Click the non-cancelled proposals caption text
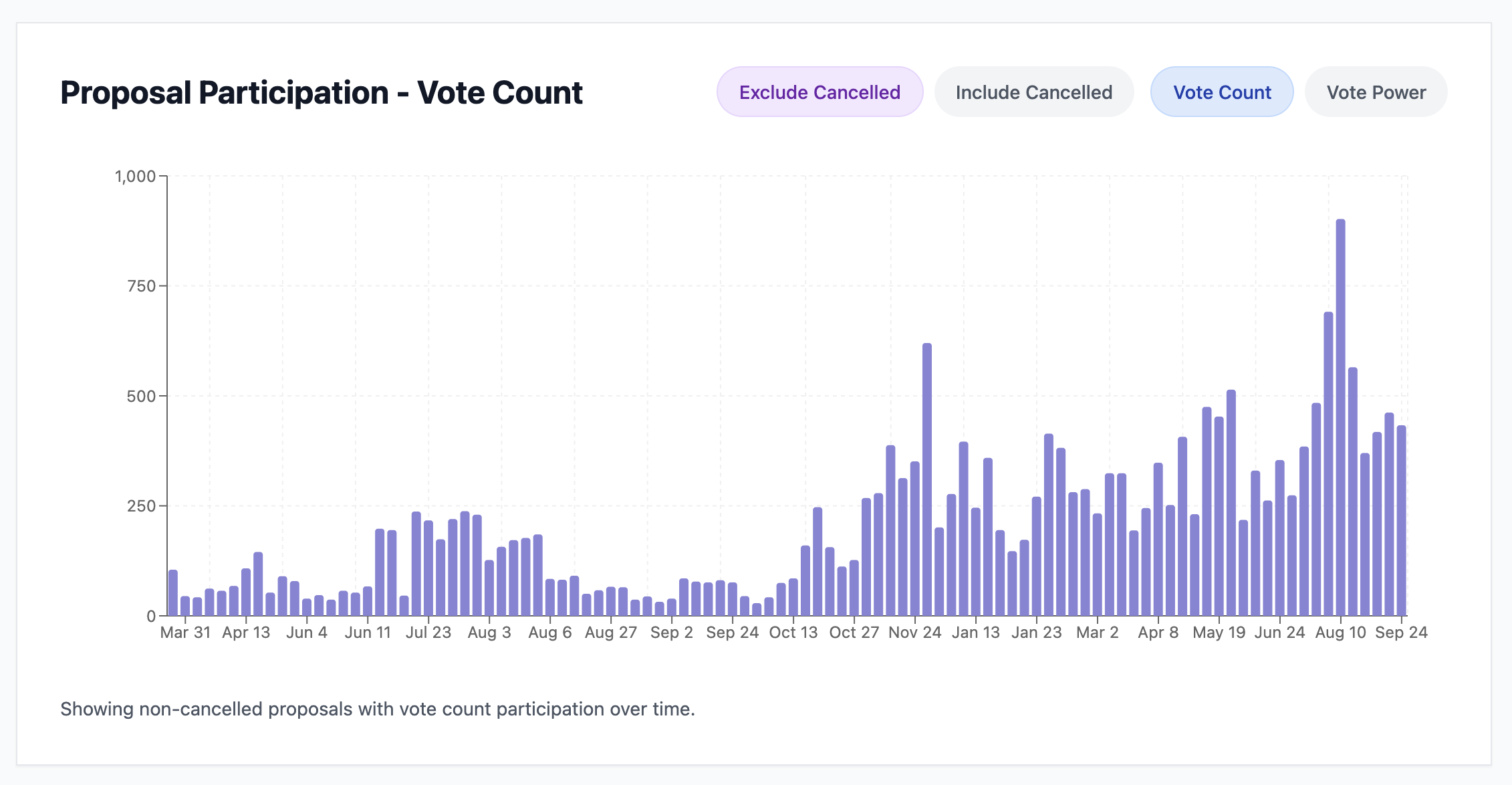 click(378, 709)
